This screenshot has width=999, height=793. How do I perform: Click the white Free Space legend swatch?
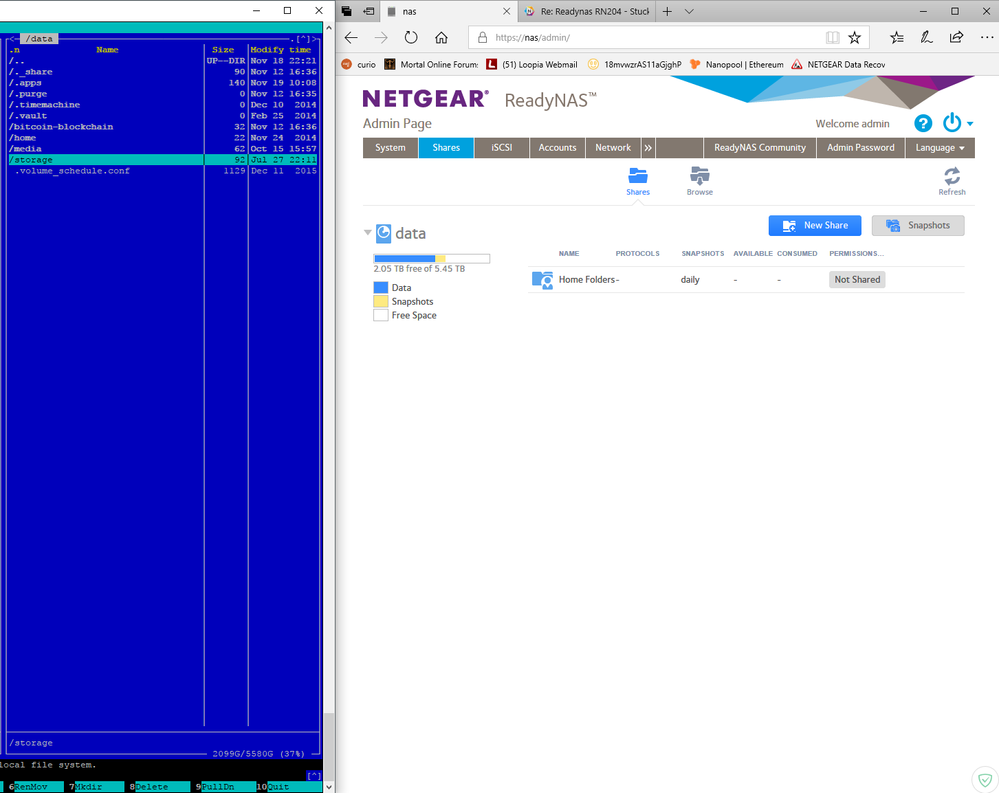point(381,315)
